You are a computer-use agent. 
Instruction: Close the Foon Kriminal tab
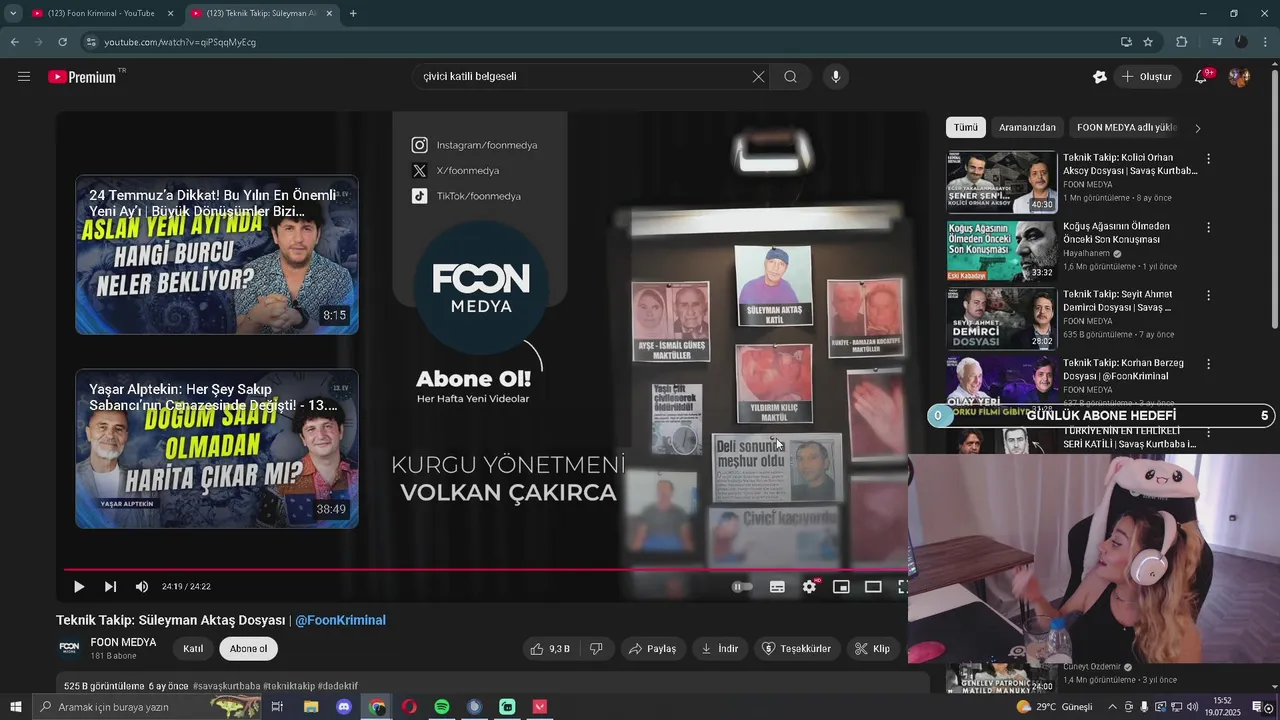click(x=170, y=13)
